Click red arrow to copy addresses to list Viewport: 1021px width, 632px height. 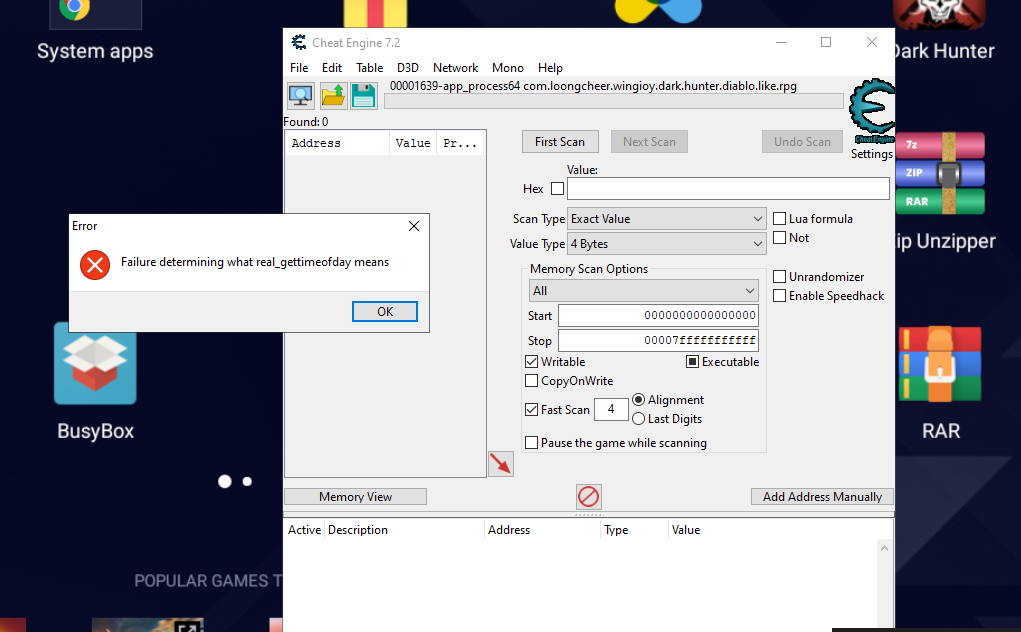(x=501, y=464)
